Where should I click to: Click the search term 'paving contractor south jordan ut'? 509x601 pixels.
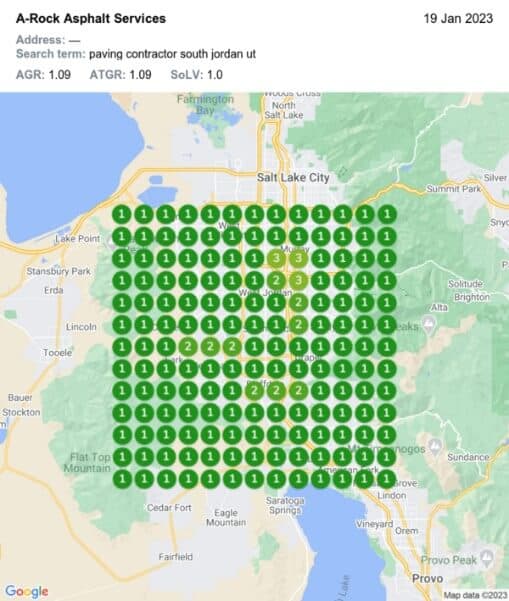(x=172, y=54)
